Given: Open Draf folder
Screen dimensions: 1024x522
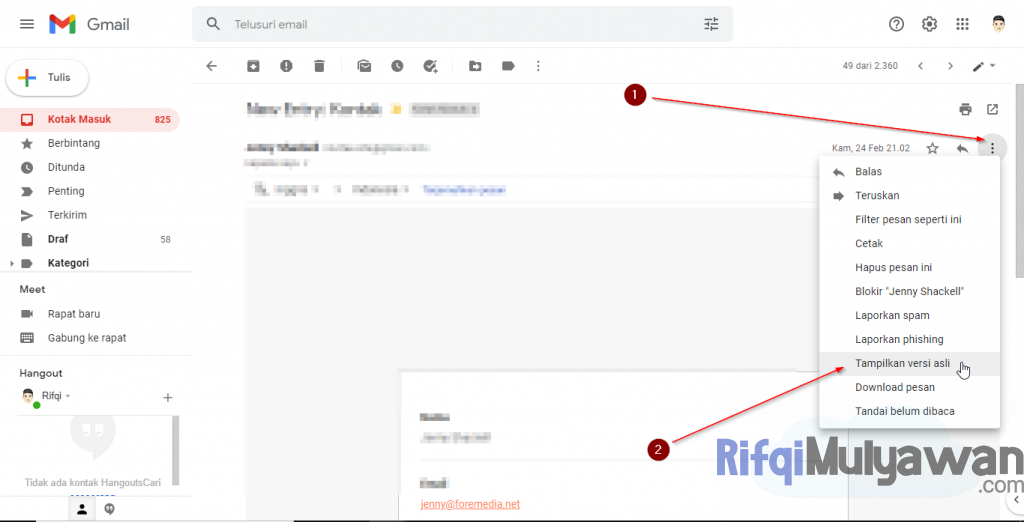Looking at the screenshot, I should point(89,239).
